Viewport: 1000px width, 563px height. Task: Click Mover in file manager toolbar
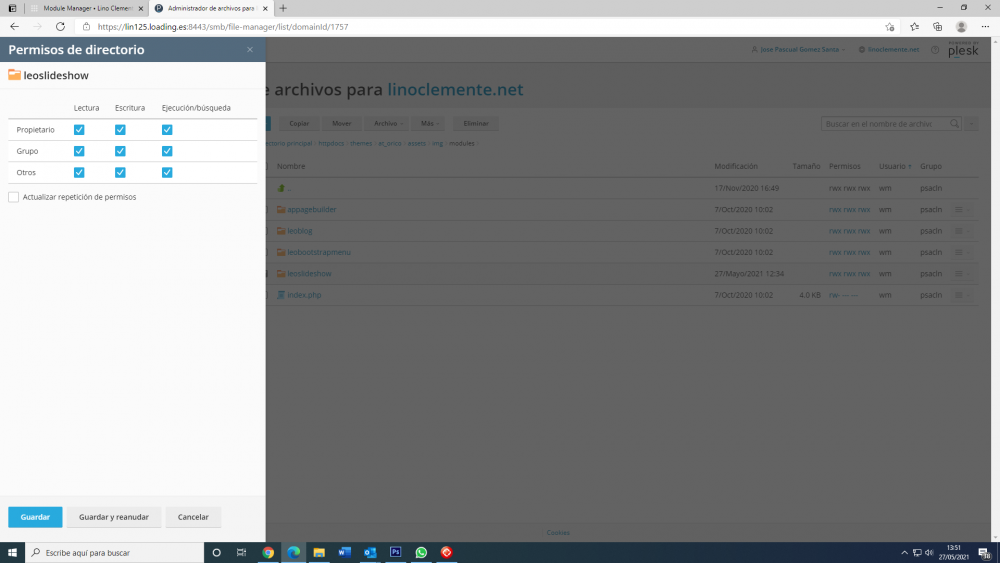pos(341,124)
